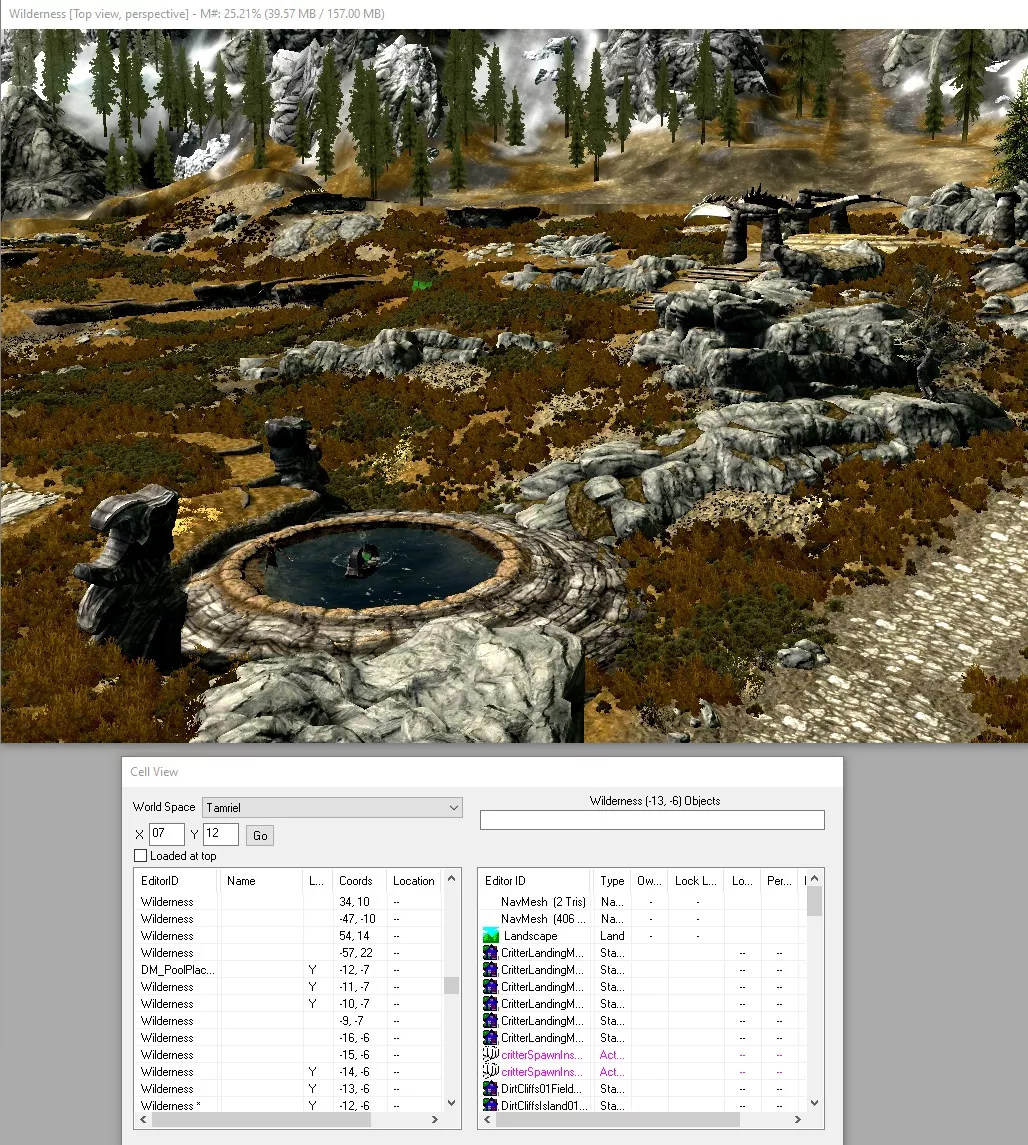Click the cell list scroll-up arrow
The height and width of the screenshot is (1145, 1028).
pyautogui.click(x=451, y=878)
